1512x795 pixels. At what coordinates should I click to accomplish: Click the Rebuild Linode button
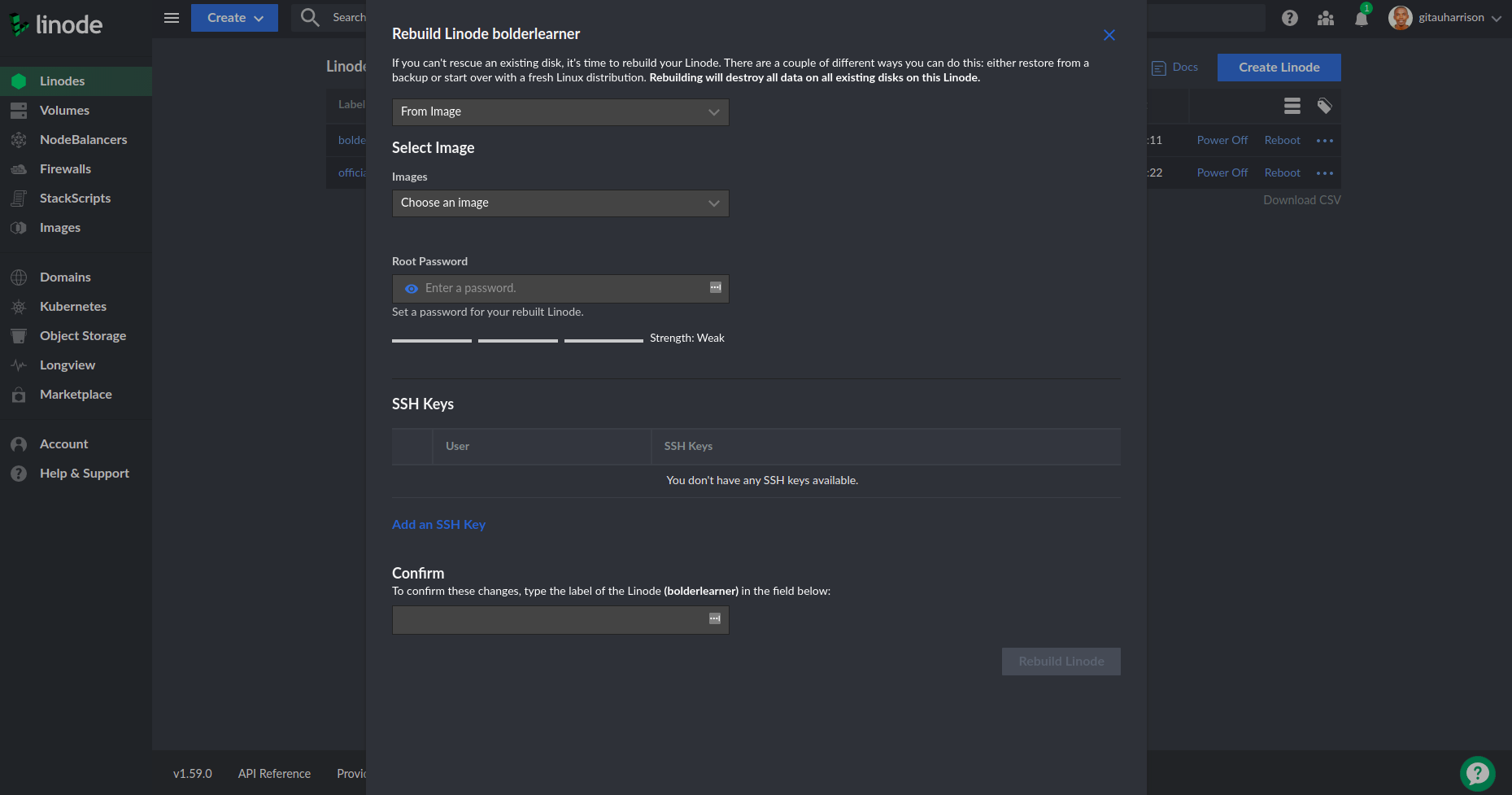pyautogui.click(x=1061, y=662)
